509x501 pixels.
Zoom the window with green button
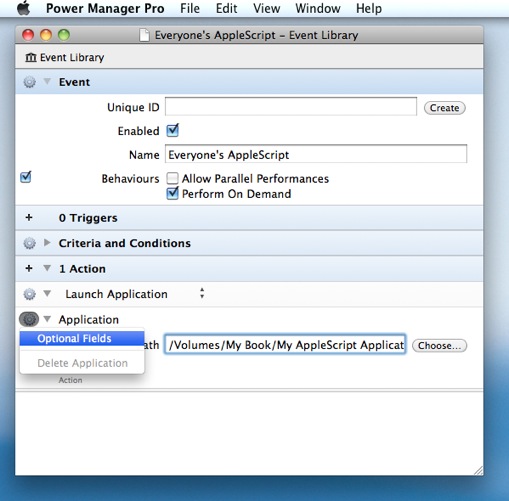[x=64, y=35]
